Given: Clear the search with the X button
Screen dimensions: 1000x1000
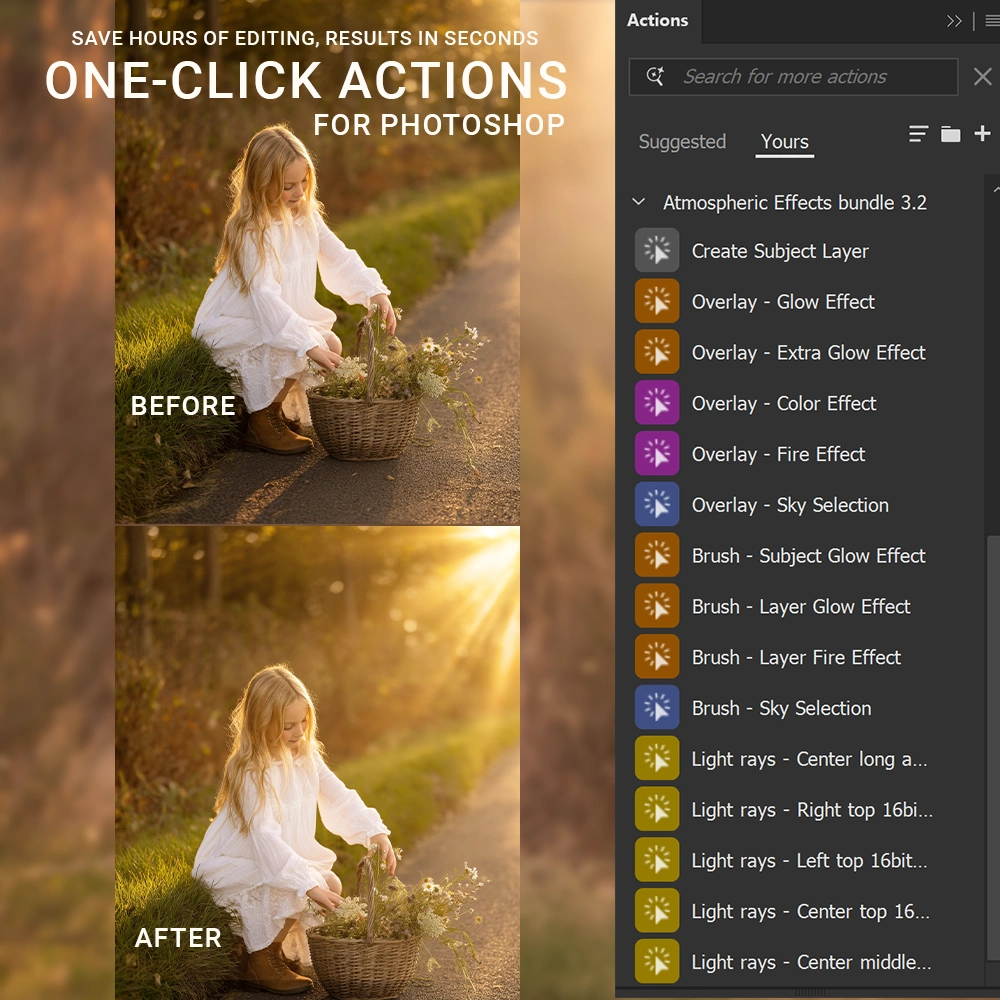Looking at the screenshot, I should click(x=982, y=77).
